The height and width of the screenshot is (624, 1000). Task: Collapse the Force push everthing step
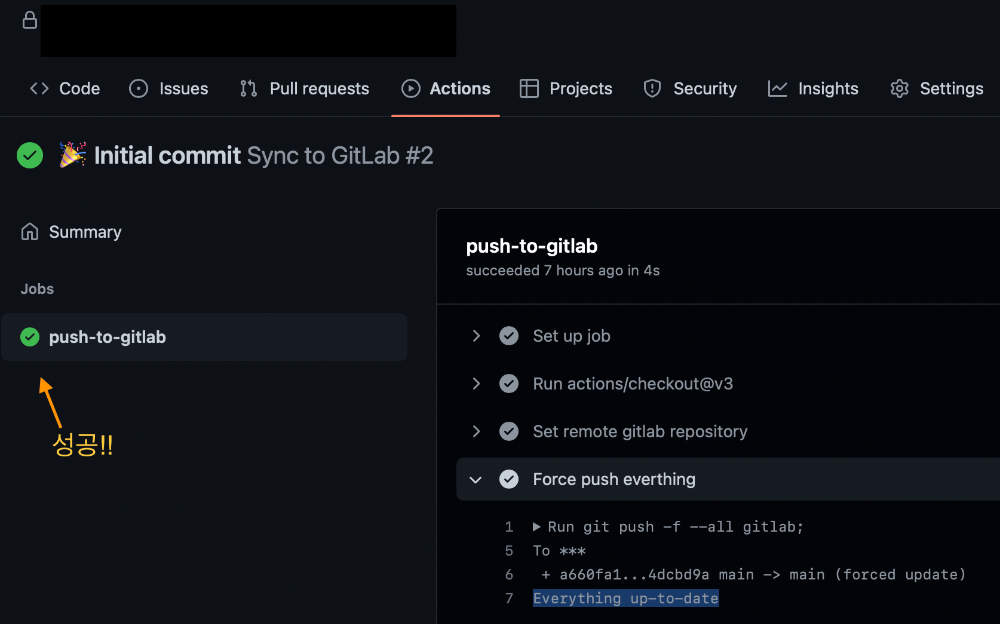pos(476,479)
